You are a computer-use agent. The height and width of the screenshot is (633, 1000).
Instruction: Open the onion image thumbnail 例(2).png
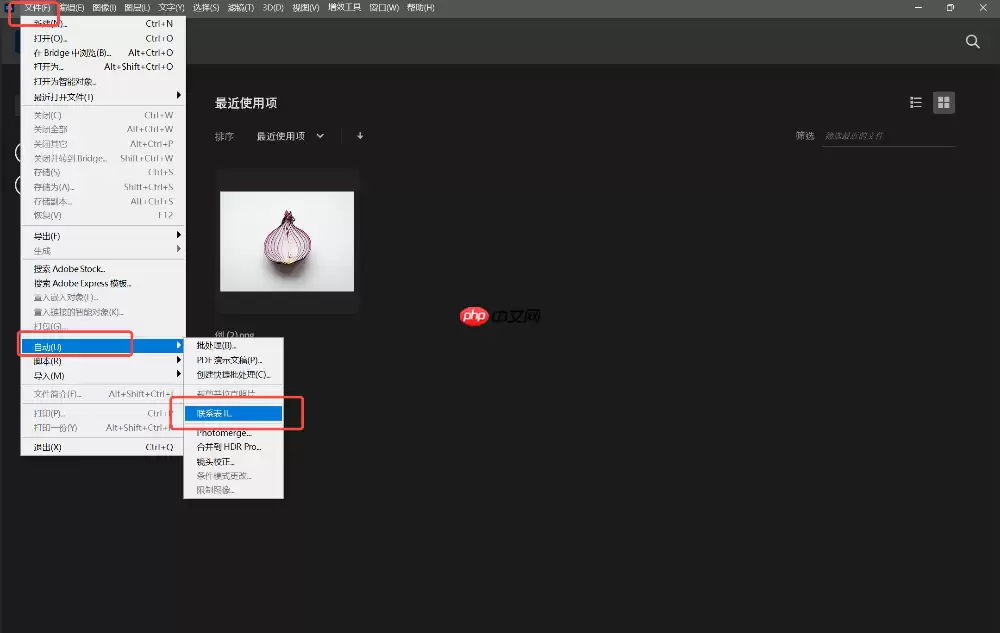click(286, 240)
